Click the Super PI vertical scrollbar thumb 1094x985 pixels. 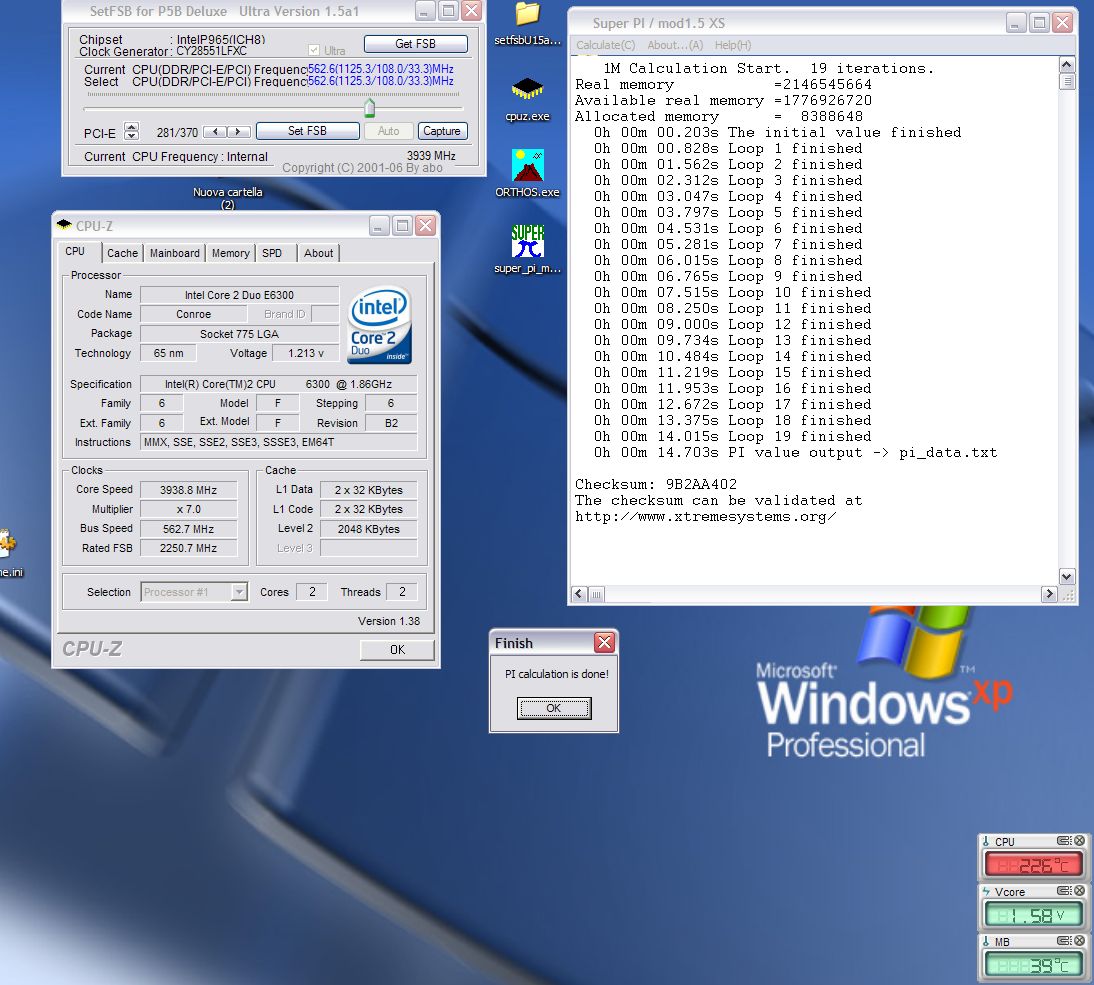tap(1067, 82)
